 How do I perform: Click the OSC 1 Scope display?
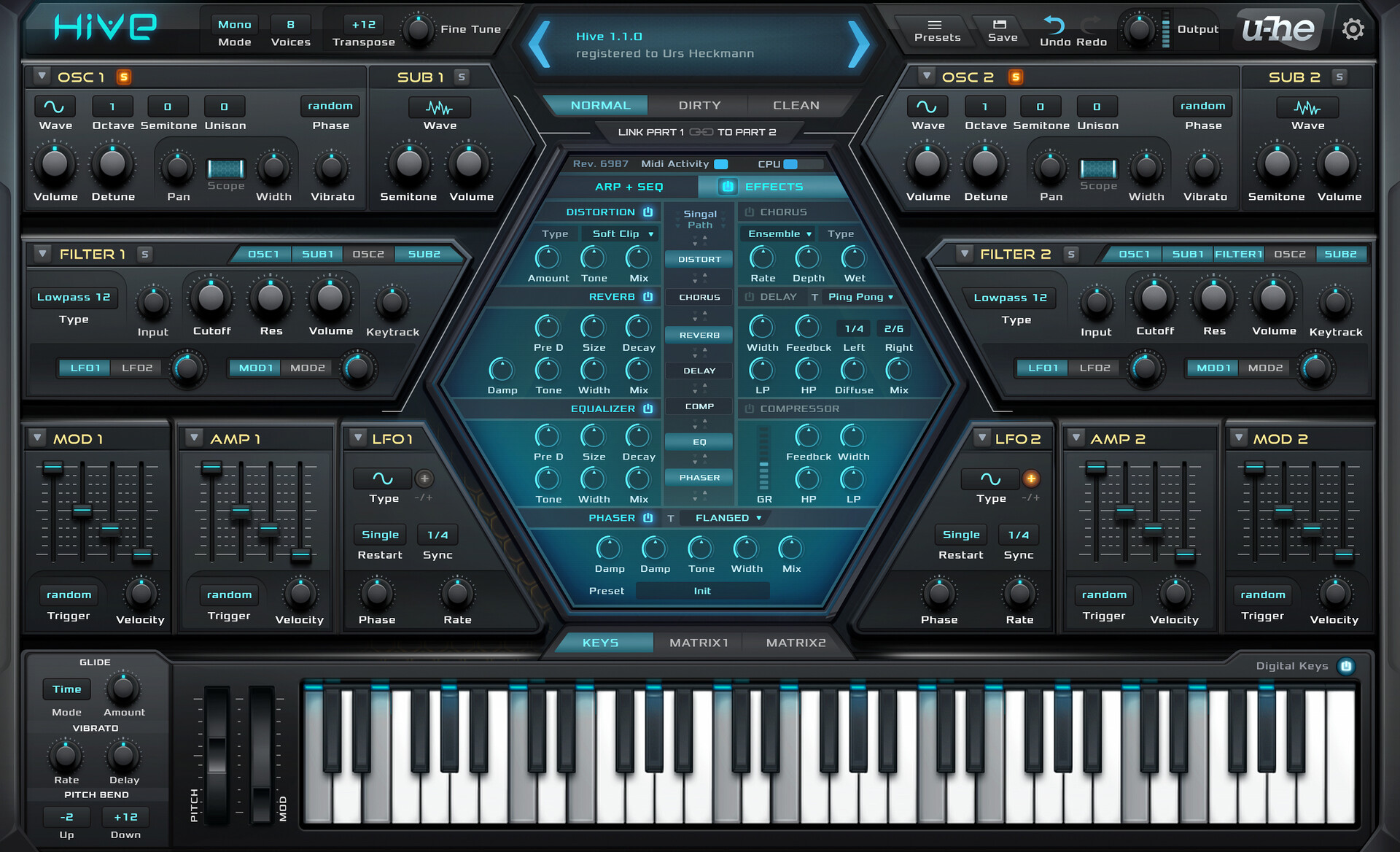(x=226, y=169)
